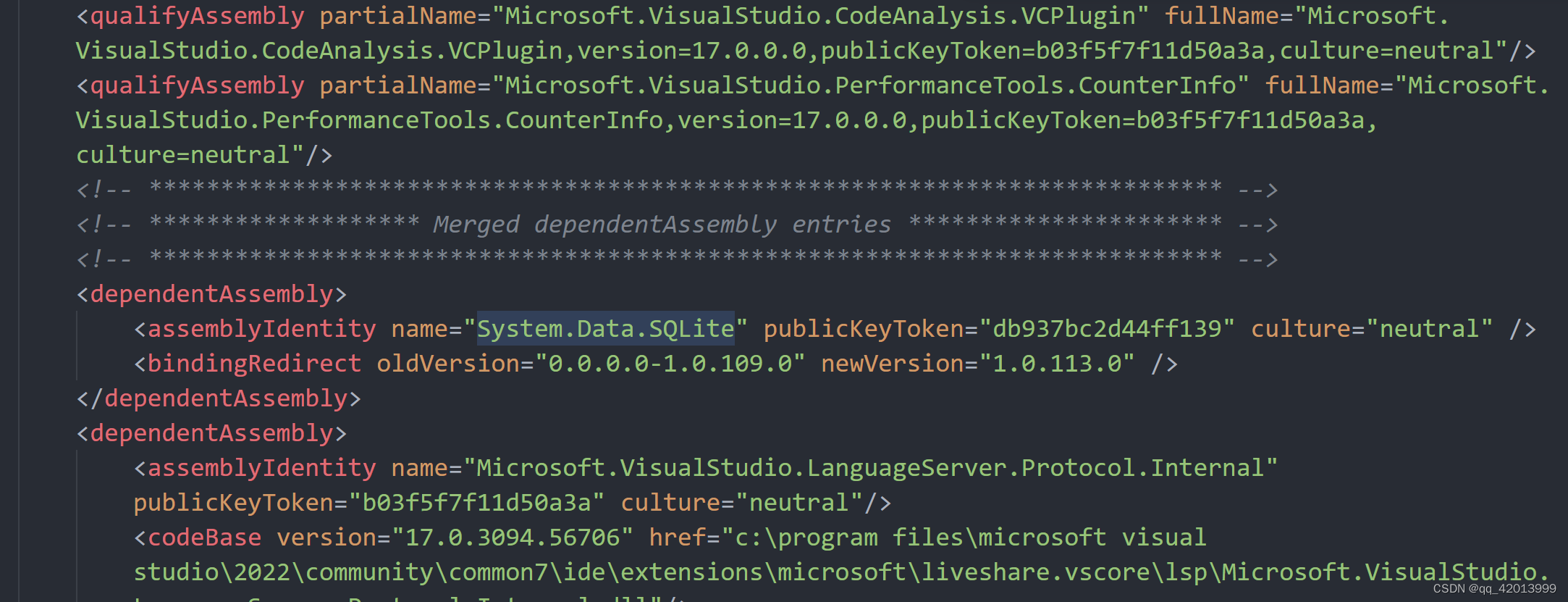Click the publicKeyToken value "b03f5f7f11d50a3a" under LanguageServer

[x=476, y=503]
